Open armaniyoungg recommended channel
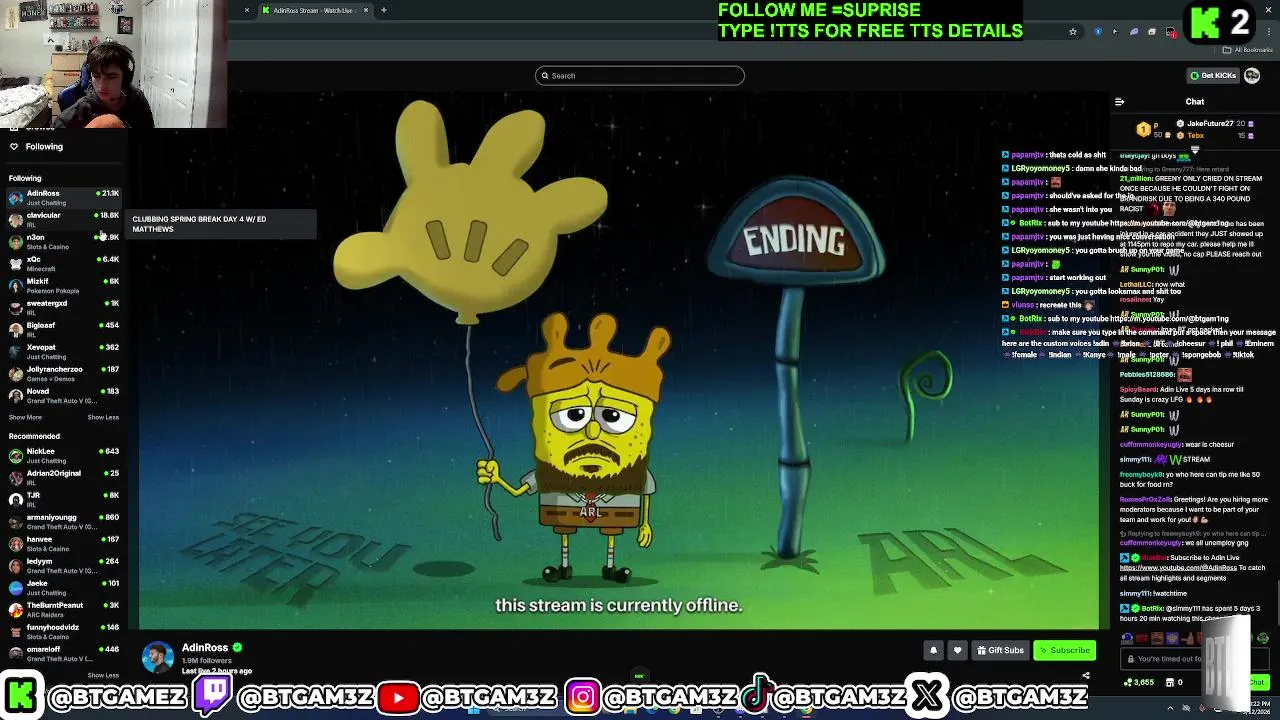 click(x=63, y=521)
